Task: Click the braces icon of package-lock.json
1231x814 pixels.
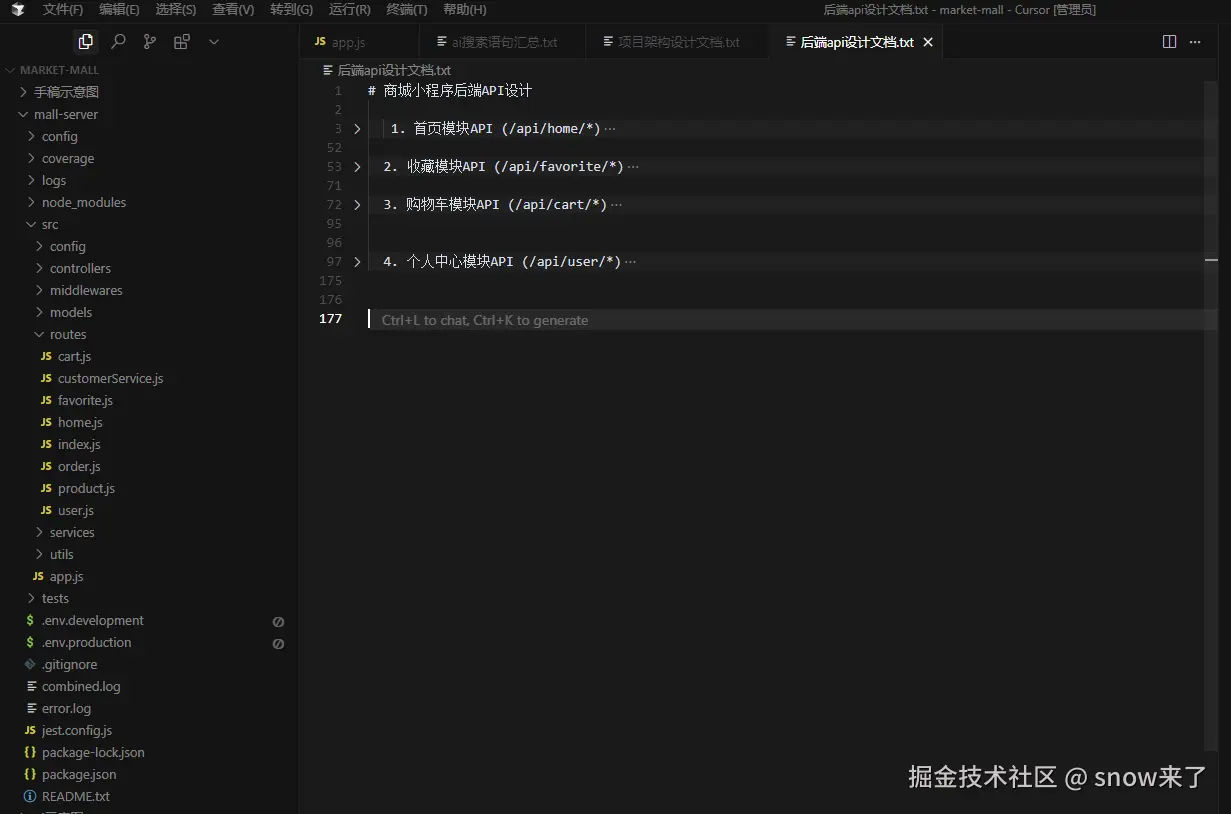Action: [x=30, y=752]
